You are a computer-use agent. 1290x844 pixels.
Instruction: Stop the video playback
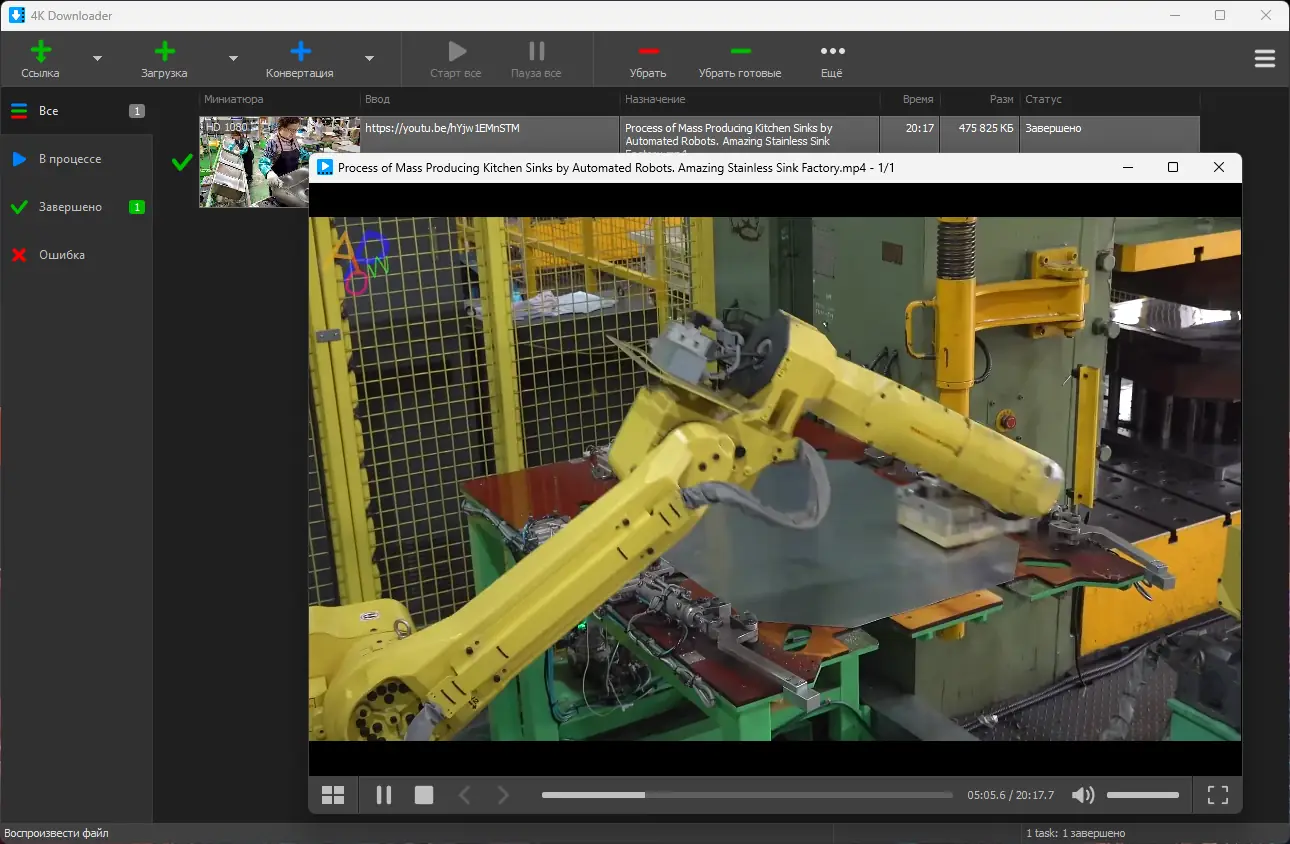424,795
